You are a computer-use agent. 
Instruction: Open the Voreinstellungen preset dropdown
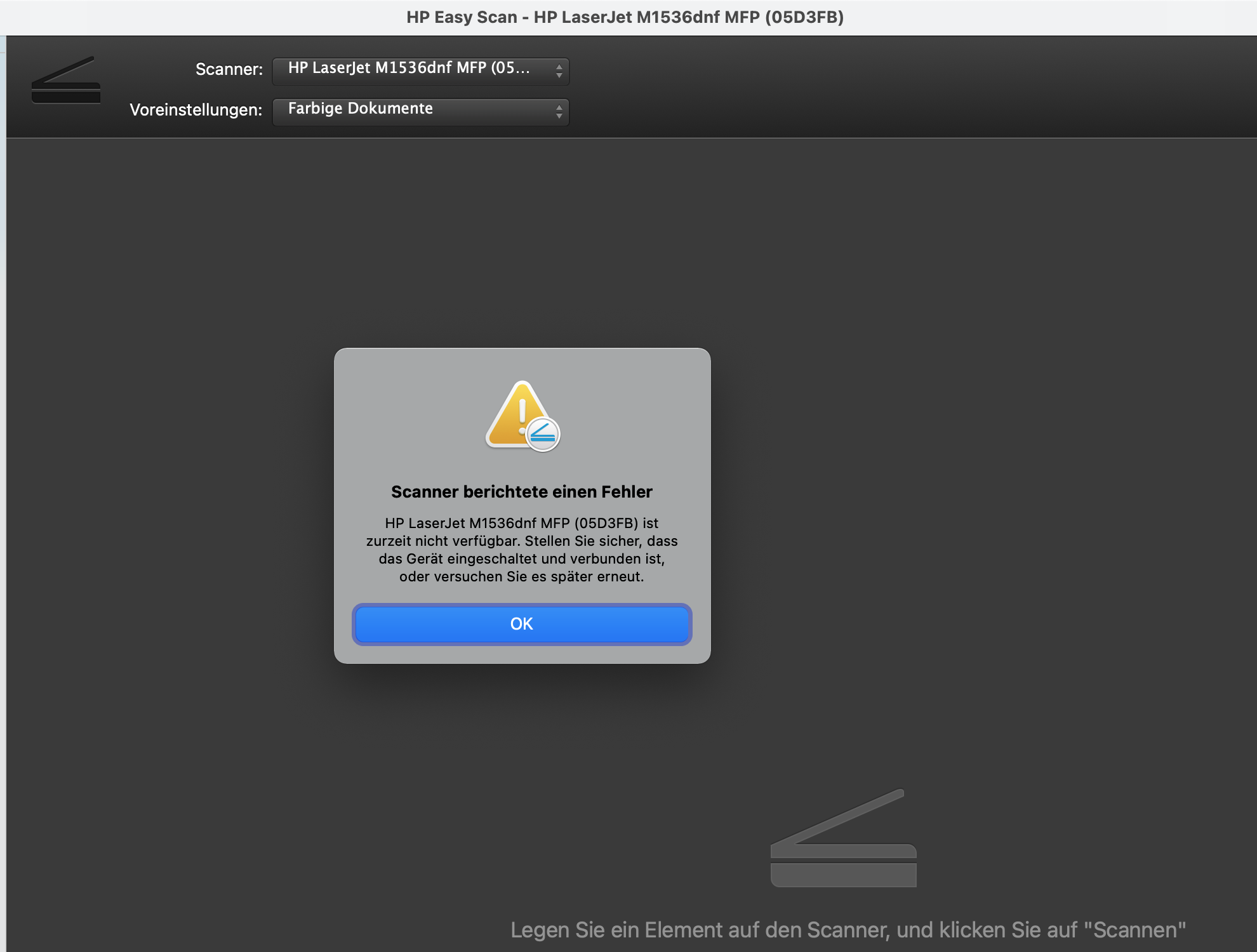coord(420,112)
